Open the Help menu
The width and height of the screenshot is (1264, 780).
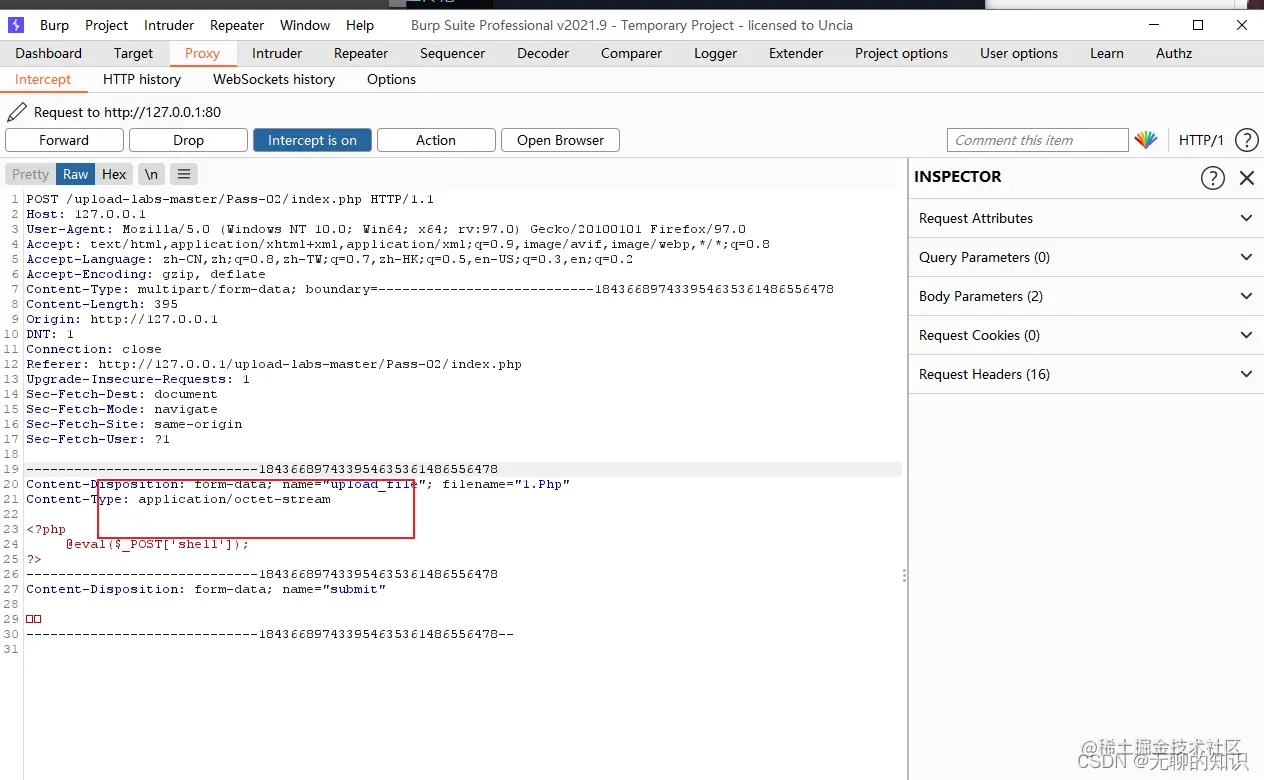(360, 25)
